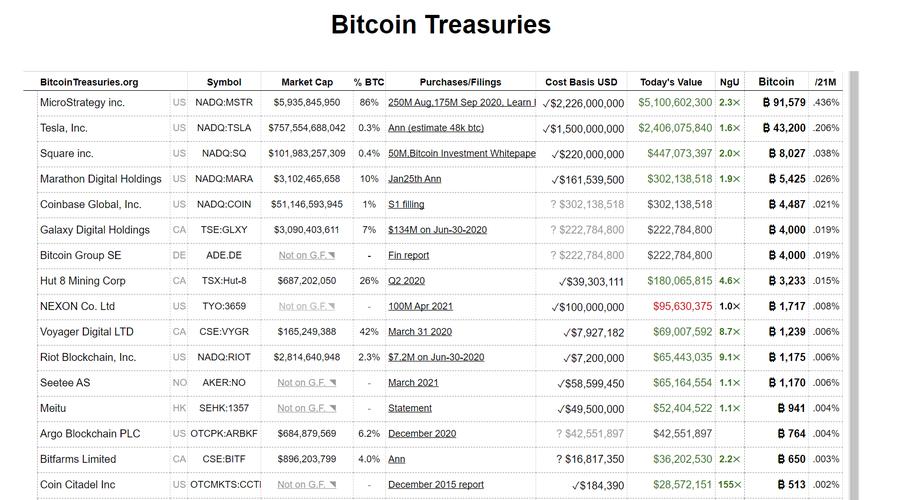Click Marathon's Jan25th Ann filing link

(414, 179)
